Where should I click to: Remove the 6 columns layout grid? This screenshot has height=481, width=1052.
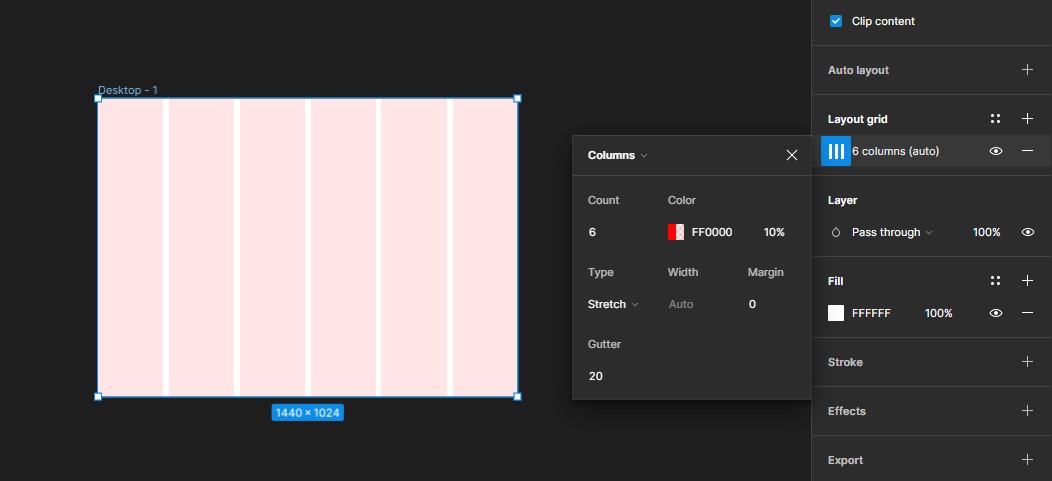[1027, 151]
